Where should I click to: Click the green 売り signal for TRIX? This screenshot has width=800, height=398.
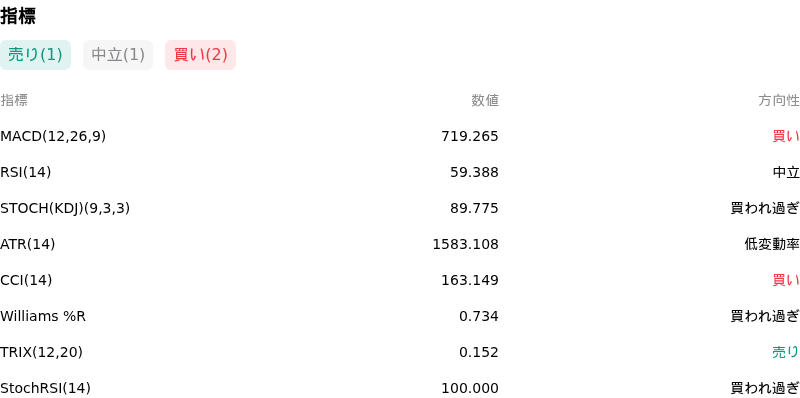[786, 352]
